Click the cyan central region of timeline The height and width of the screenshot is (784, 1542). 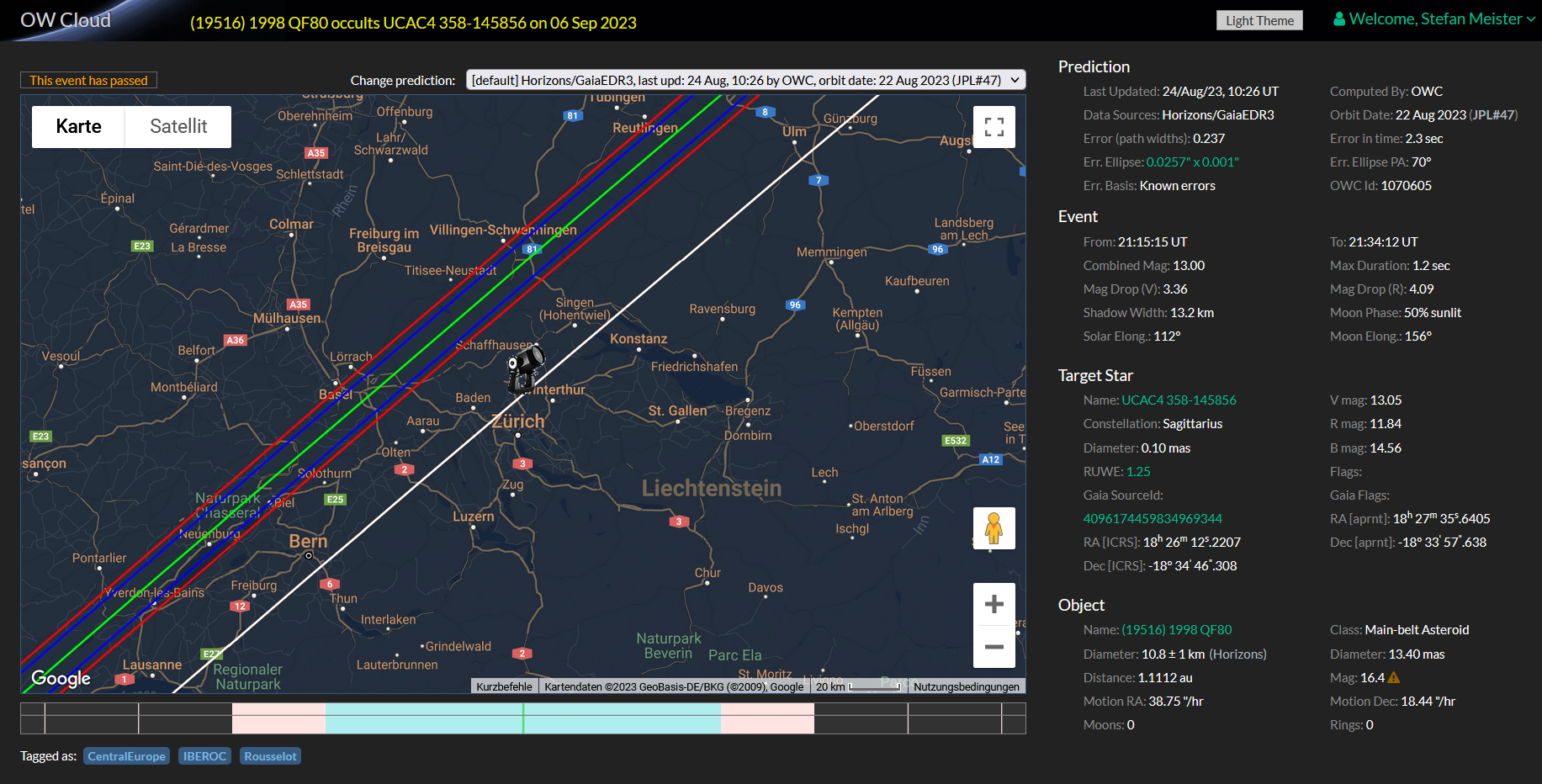point(523,718)
